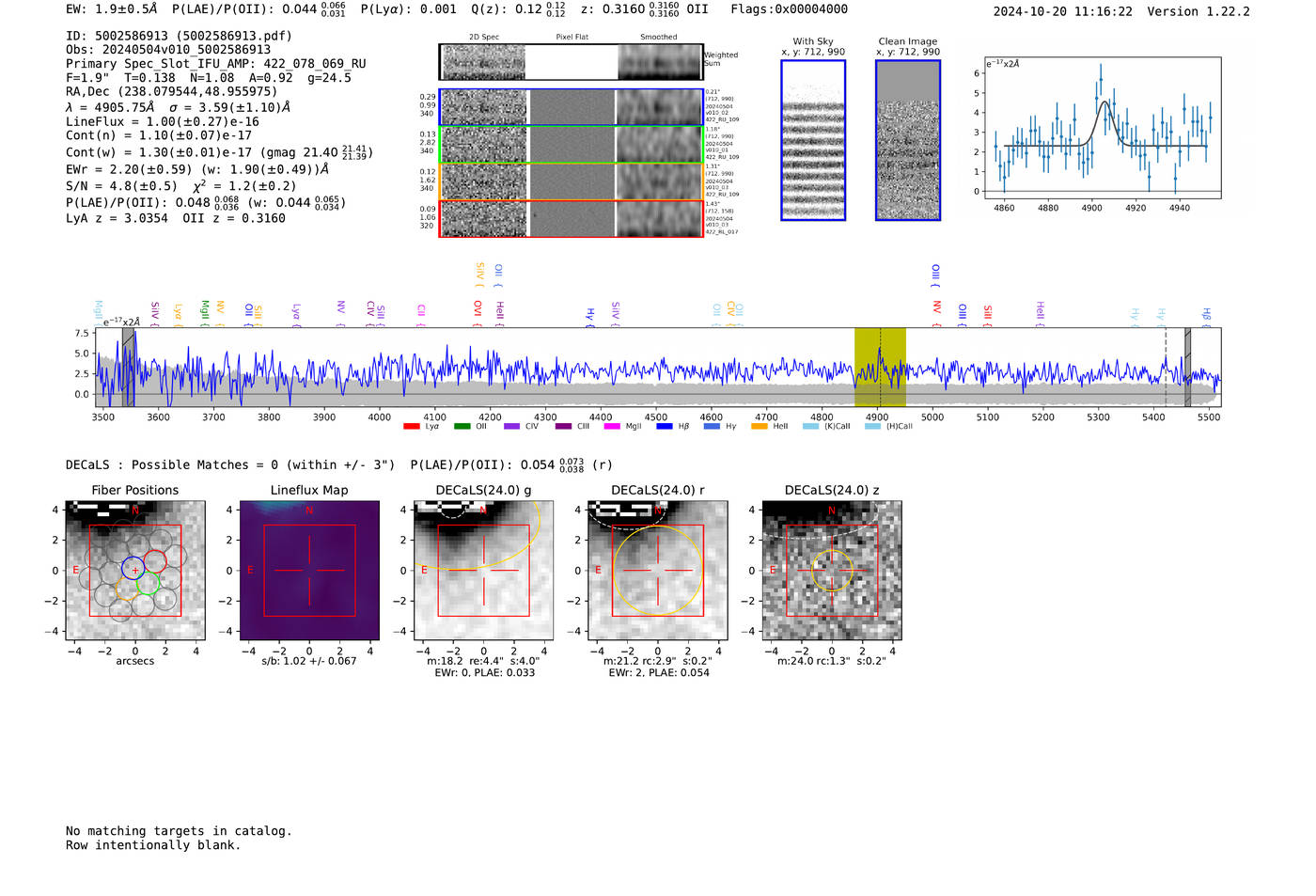The height and width of the screenshot is (896, 1316).
Task: Click the Gaussian emission line fit plot
Action: tap(1103, 127)
